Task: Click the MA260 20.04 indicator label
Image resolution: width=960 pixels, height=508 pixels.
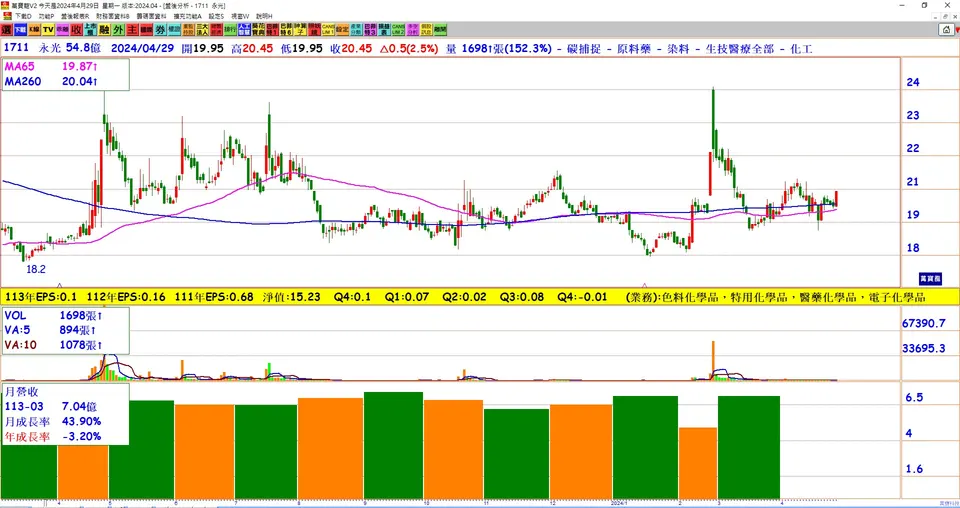Action: tap(51, 81)
